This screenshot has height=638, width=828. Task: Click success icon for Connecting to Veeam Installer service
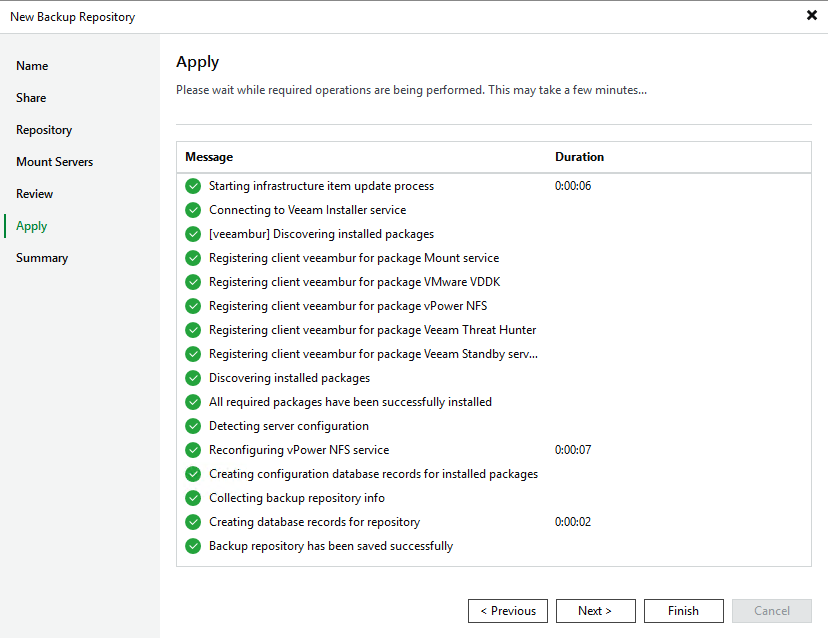pos(193,210)
